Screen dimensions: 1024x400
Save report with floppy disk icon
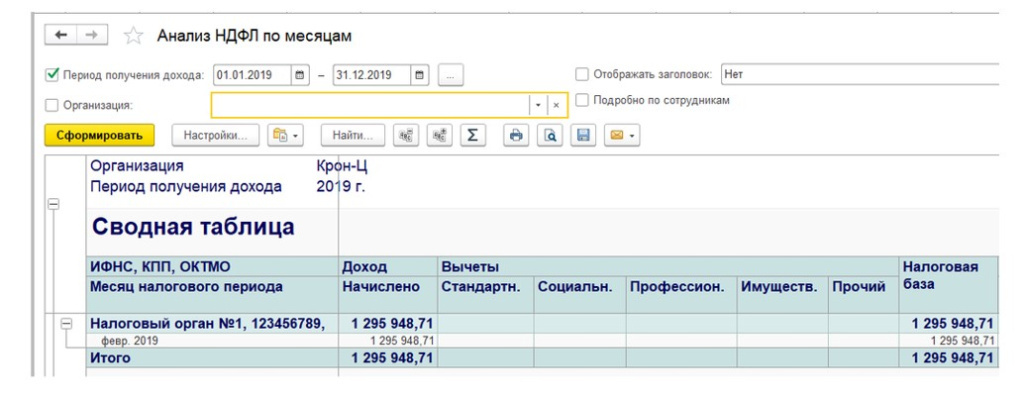click(x=583, y=135)
